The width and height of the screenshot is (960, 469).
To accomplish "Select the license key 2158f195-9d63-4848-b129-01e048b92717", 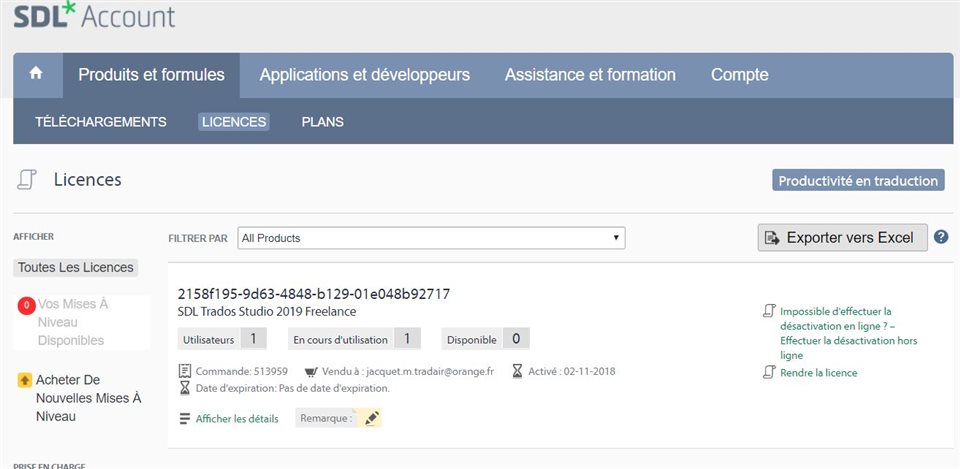I will pos(313,294).
